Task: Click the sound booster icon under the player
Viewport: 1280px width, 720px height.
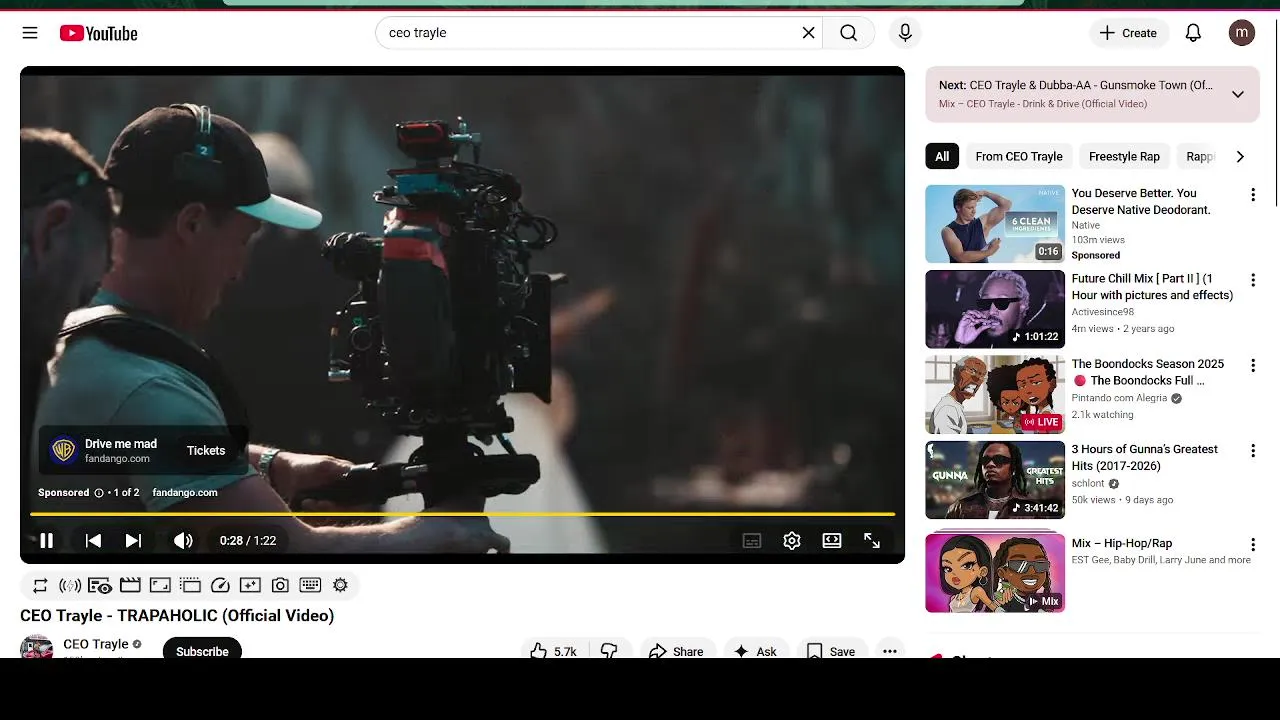Action: click(70, 585)
